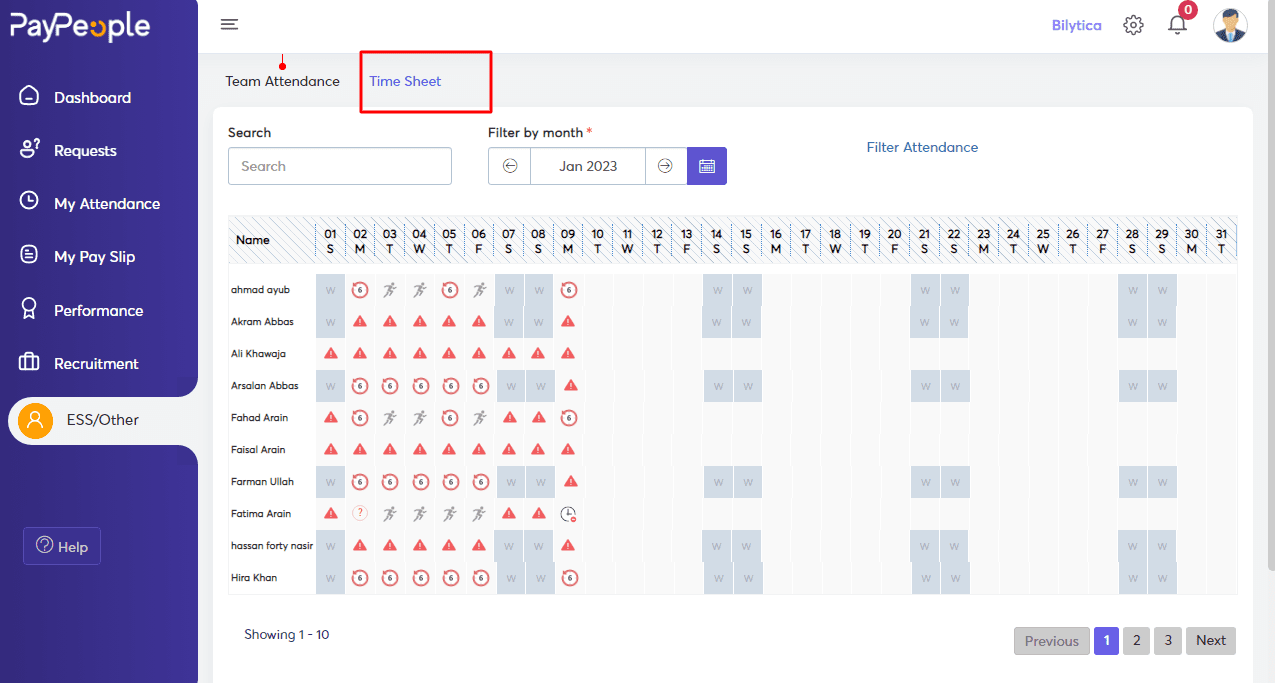
Task: Click Hira Khan's day 28 weekend cell
Action: tap(1134, 578)
